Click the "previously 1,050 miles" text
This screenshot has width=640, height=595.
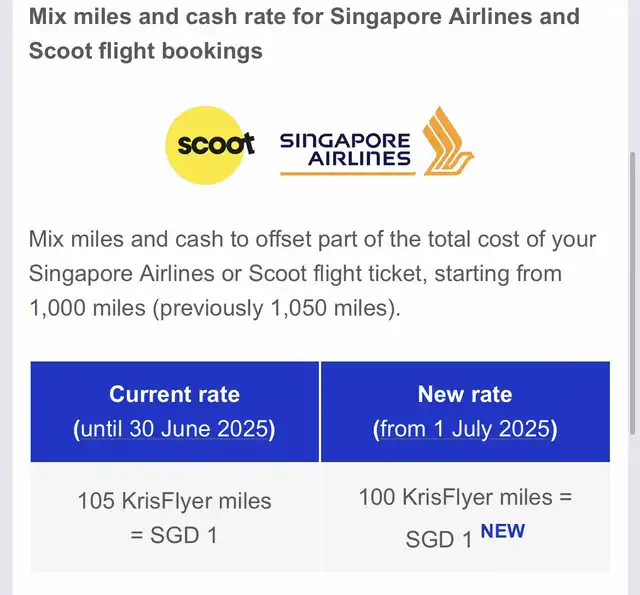click(276, 308)
